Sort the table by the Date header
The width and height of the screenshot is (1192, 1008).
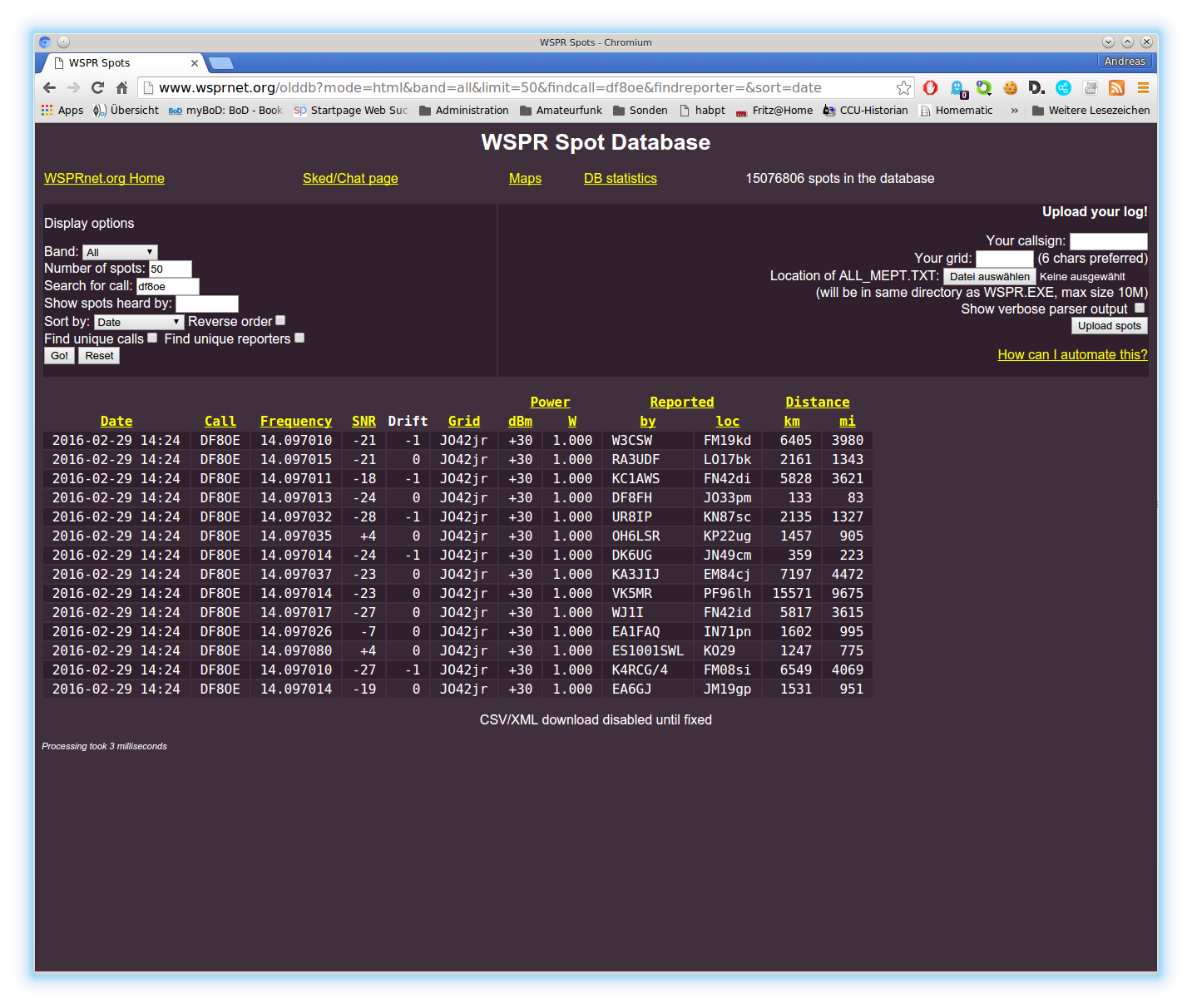[116, 422]
